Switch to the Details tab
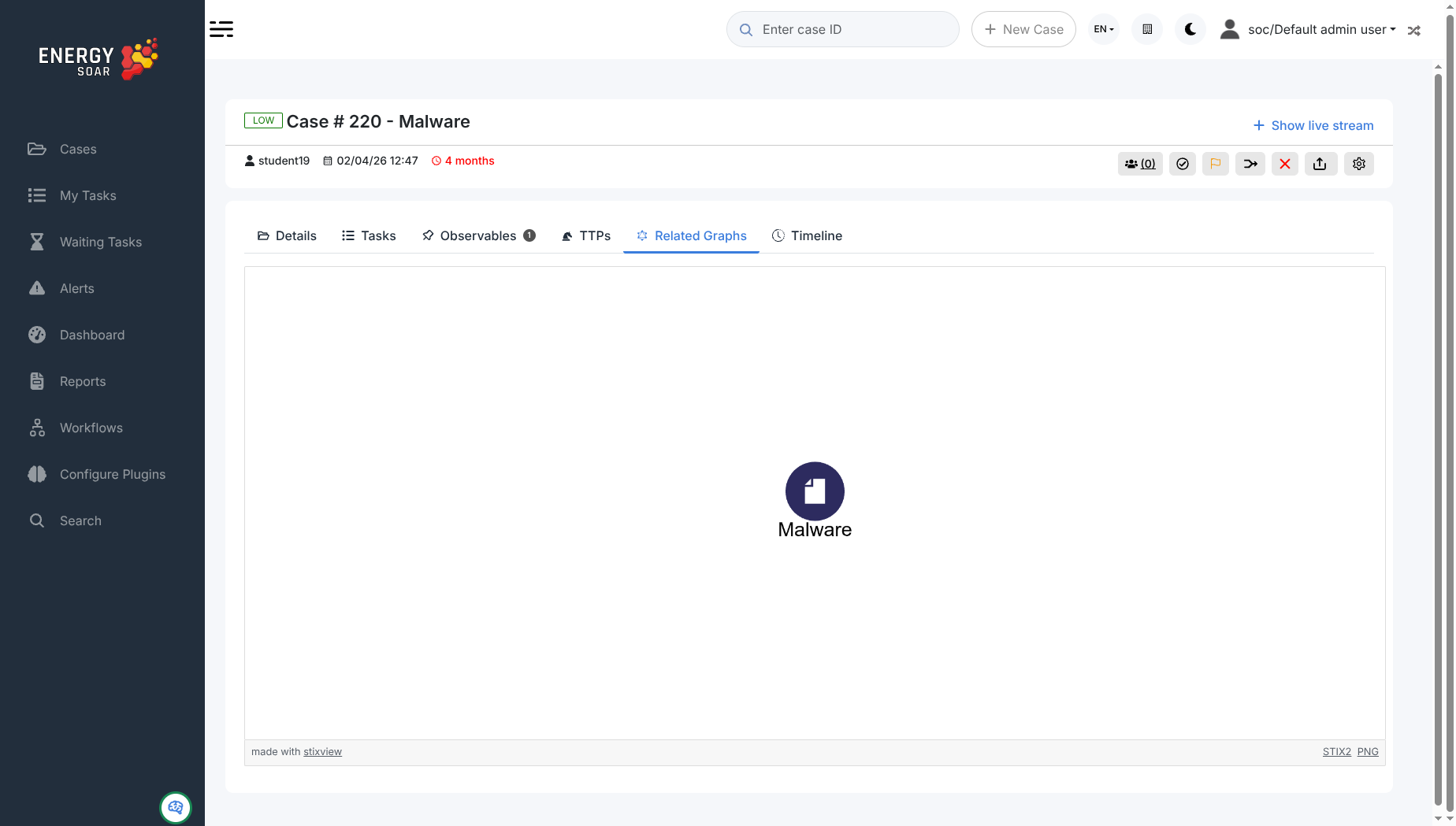The height and width of the screenshot is (826, 1456). [287, 235]
